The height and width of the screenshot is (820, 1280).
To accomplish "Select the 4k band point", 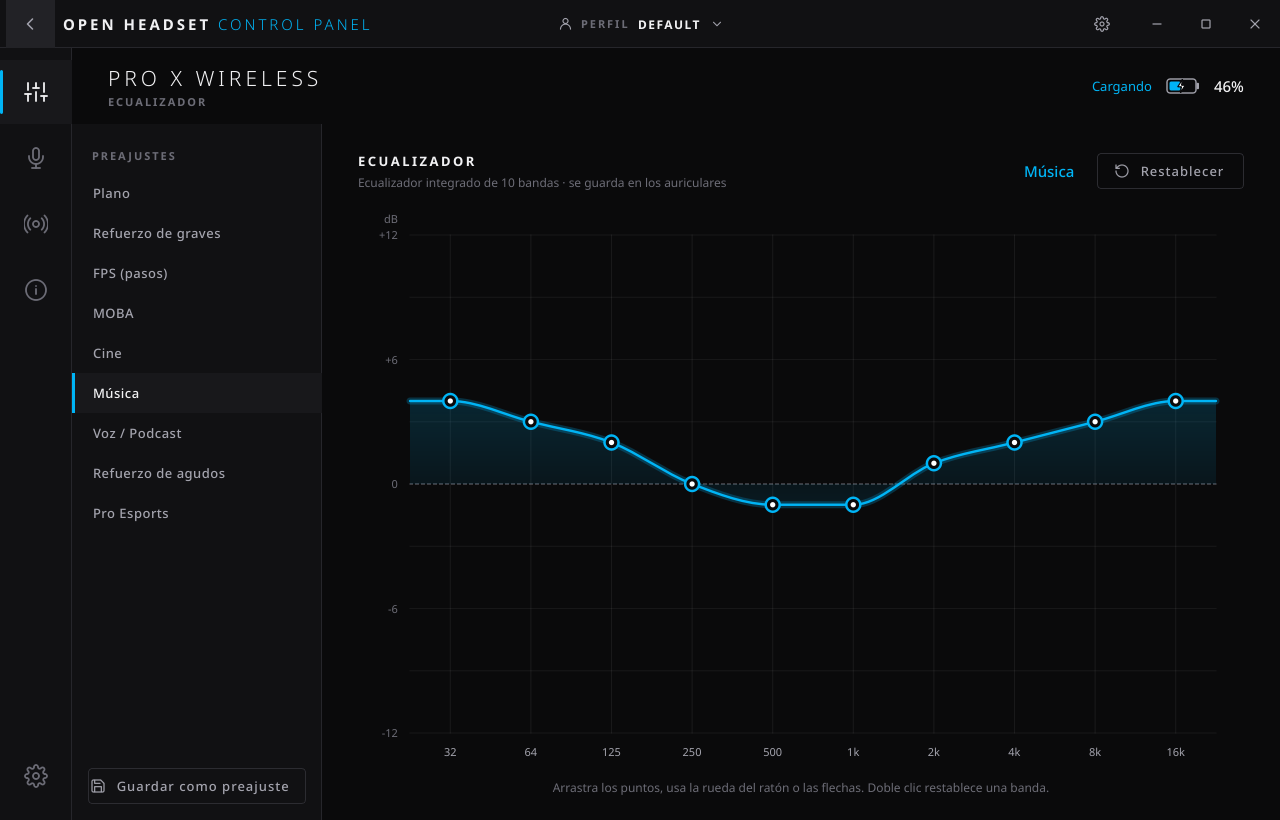I will click(1014, 442).
